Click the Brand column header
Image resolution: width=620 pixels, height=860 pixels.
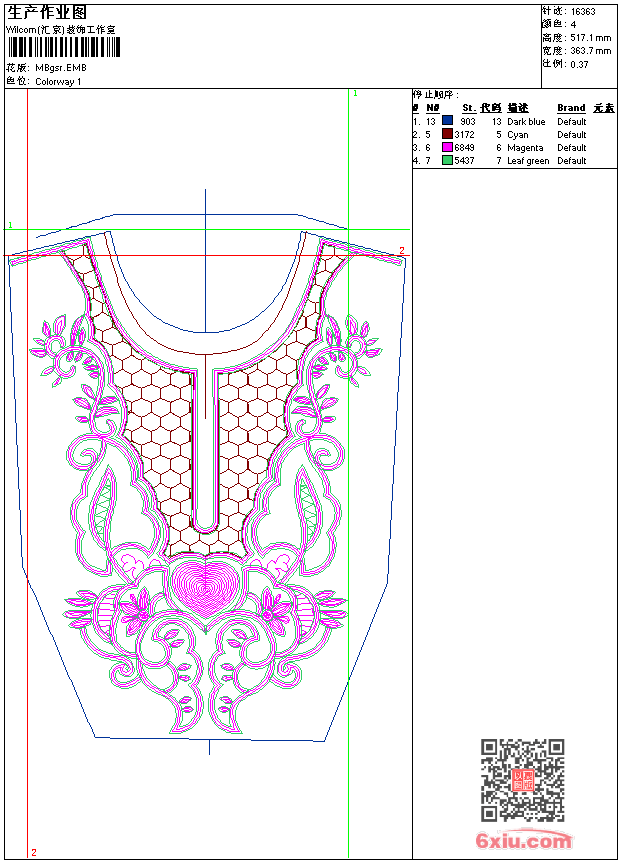[571, 108]
